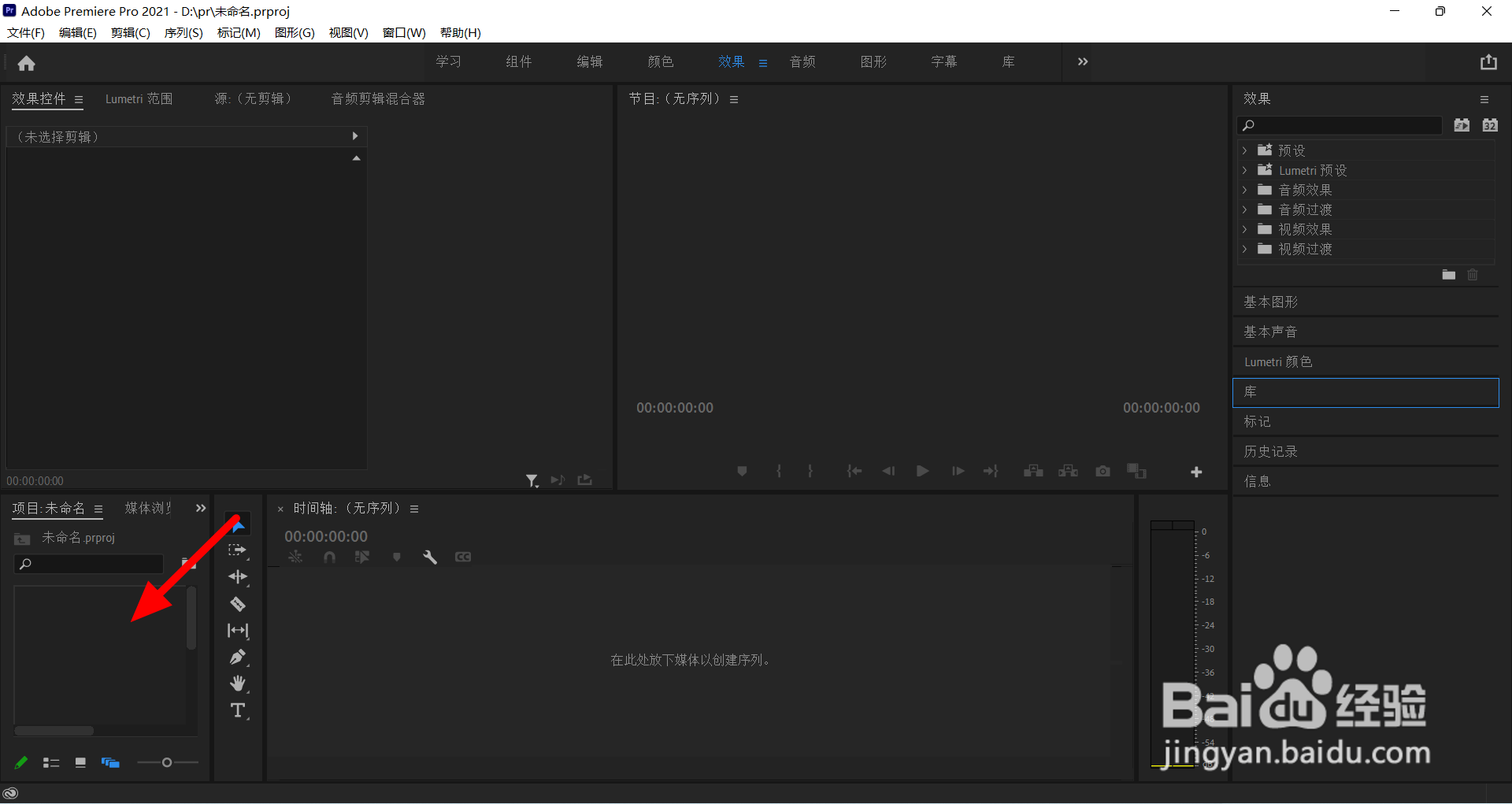
Task: Select the Slip tool
Action: pyautogui.click(x=237, y=631)
